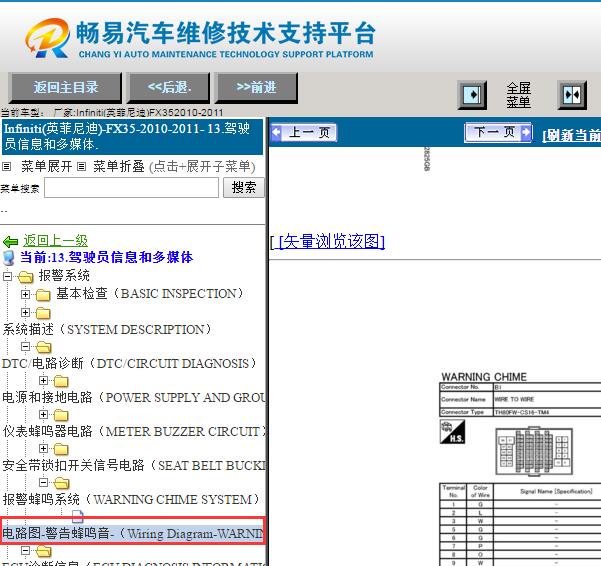This screenshot has width=601, height=566.
Task: Click the H.S. harness side icon
Action: click(x=453, y=431)
